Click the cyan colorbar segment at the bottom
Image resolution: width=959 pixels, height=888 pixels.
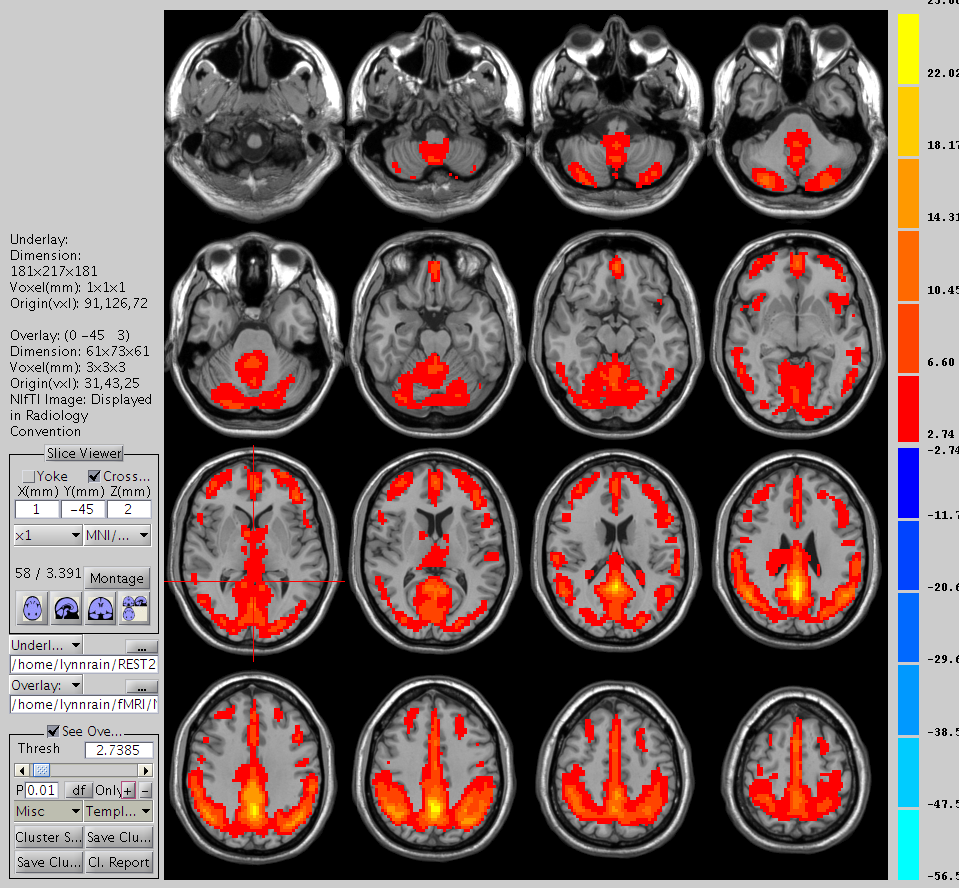point(908,845)
